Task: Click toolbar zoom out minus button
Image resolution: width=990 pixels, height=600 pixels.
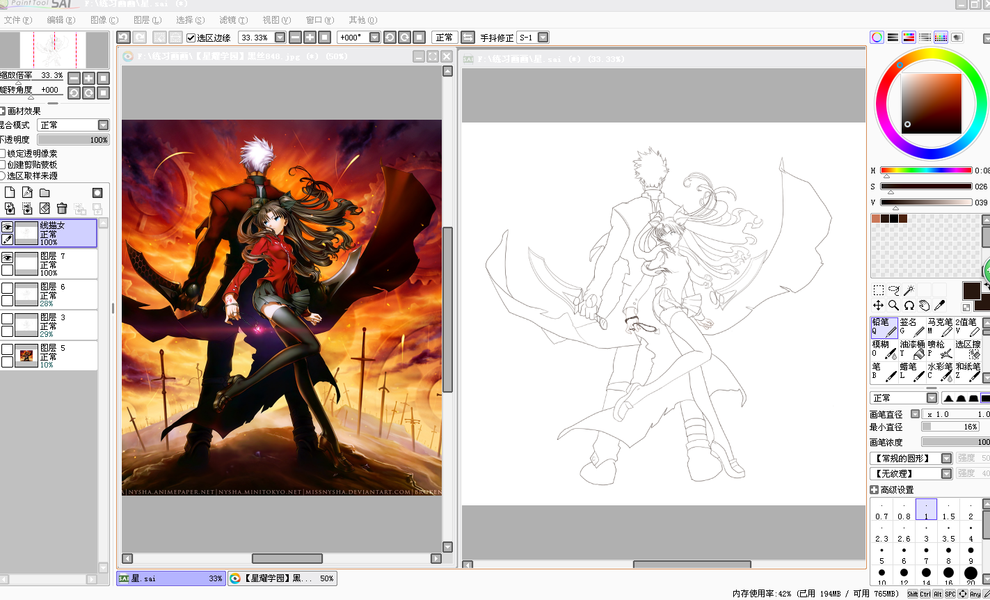Action: coord(295,38)
